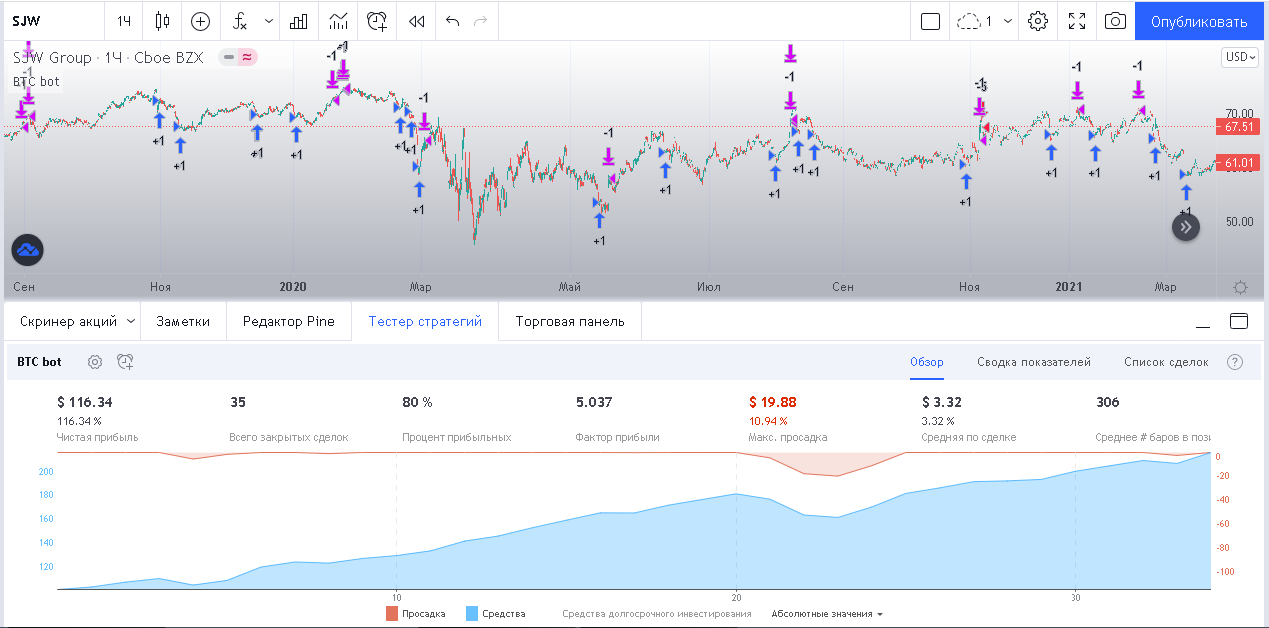The height and width of the screenshot is (628, 1269).
Task: Start bar replay with the rewind icon
Action: (x=417, y=21)
